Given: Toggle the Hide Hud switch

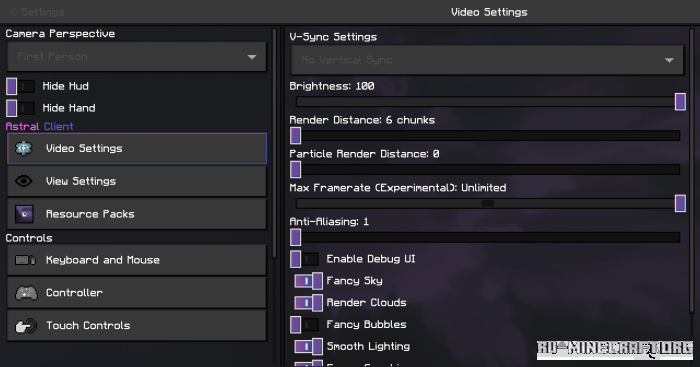Looking at the screenshot, I should click(20, 86).
